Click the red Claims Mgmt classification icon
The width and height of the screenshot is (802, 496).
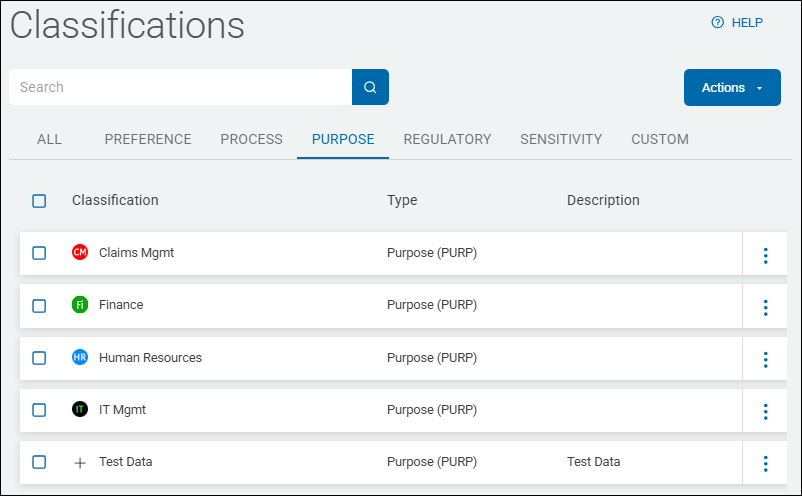[x=80, y=253]
